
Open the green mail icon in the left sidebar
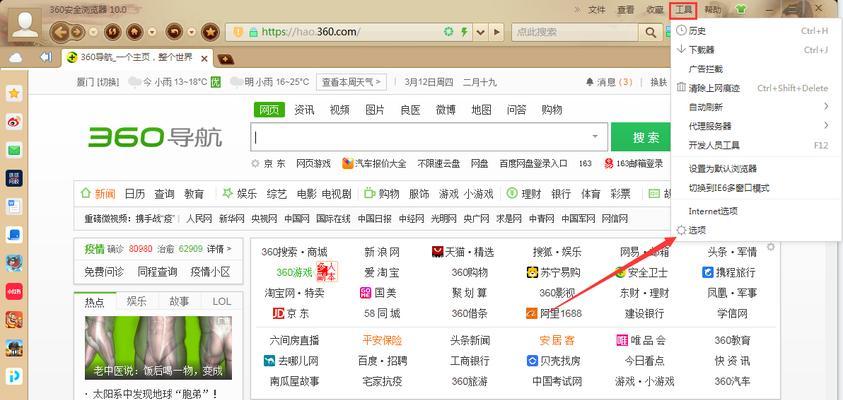pos(14,150)
